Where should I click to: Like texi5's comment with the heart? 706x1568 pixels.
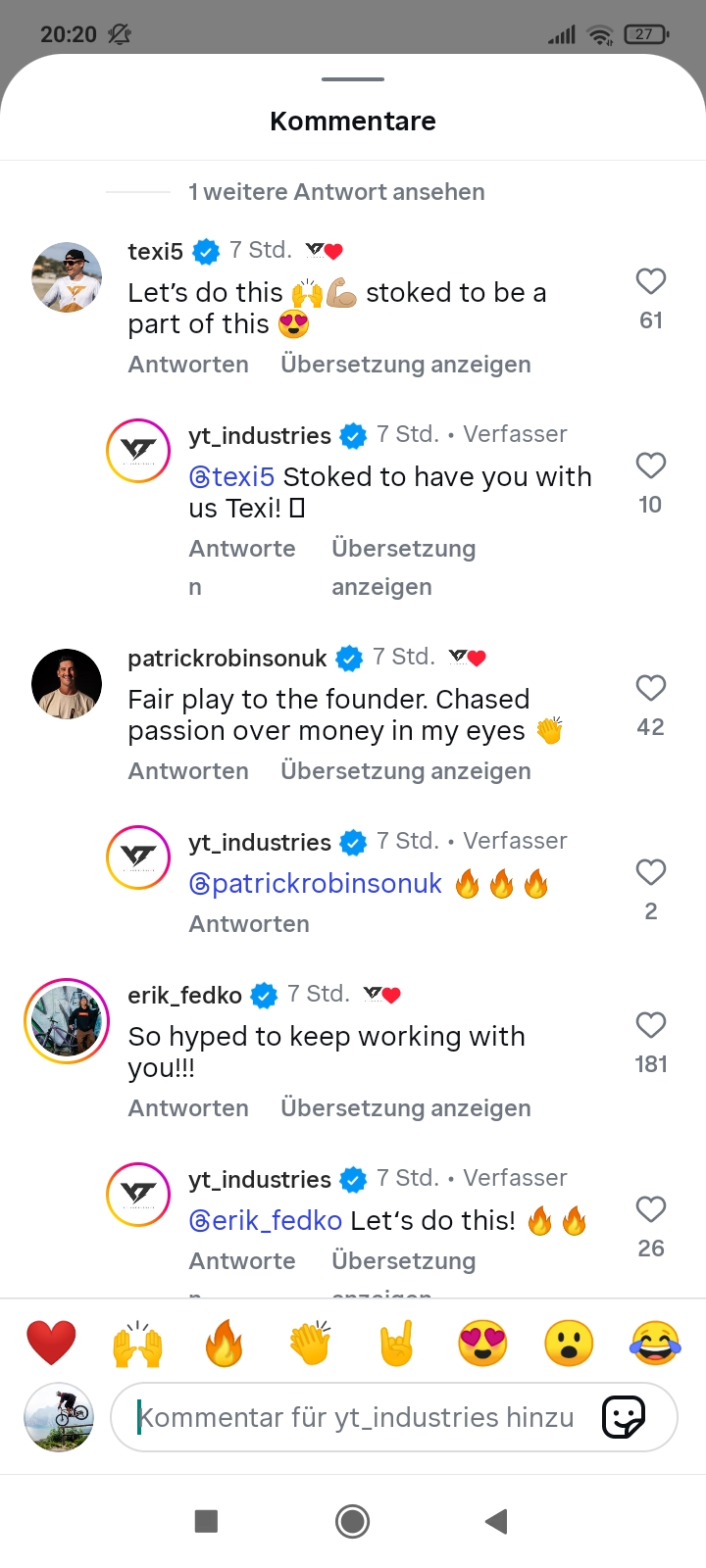point(651,282)
